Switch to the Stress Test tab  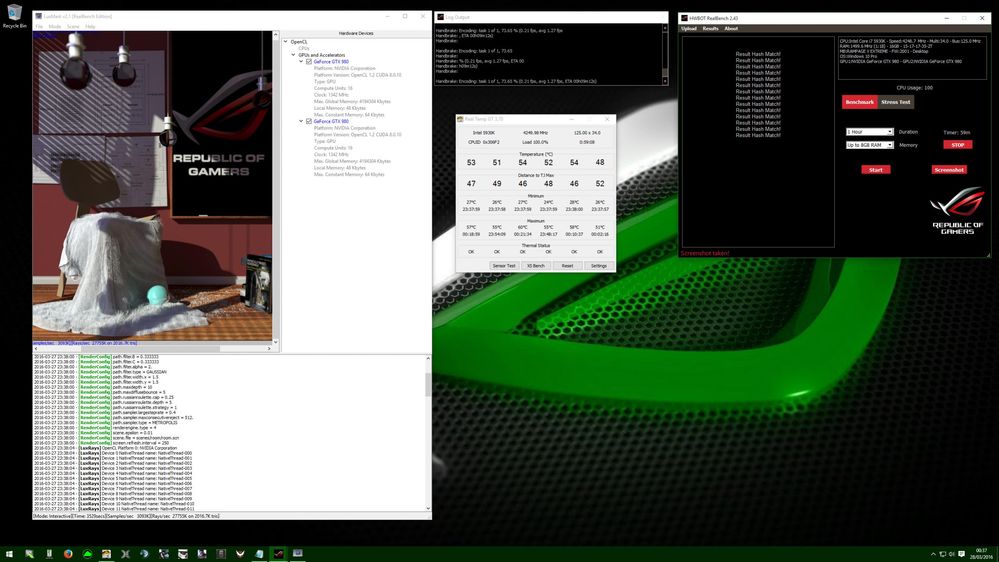[896, 102]
